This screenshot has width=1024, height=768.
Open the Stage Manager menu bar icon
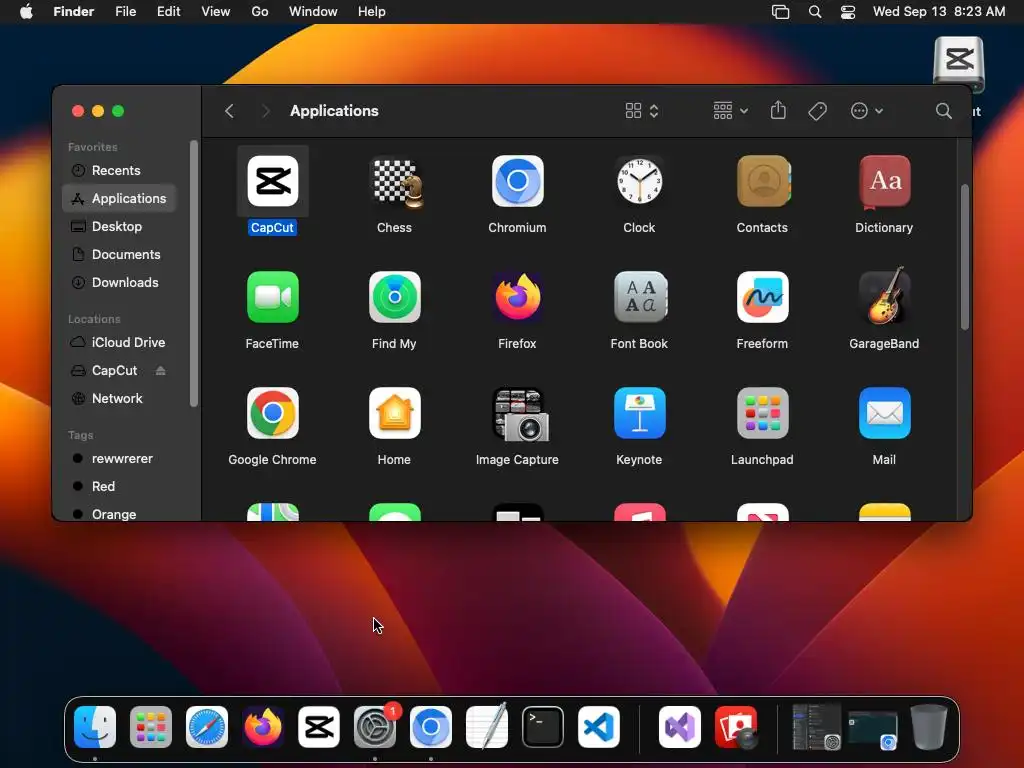pos(780,12)
